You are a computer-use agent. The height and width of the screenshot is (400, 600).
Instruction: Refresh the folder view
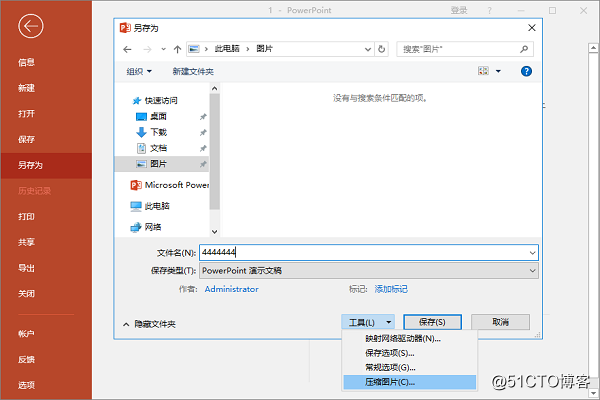(x=382, y=49)
